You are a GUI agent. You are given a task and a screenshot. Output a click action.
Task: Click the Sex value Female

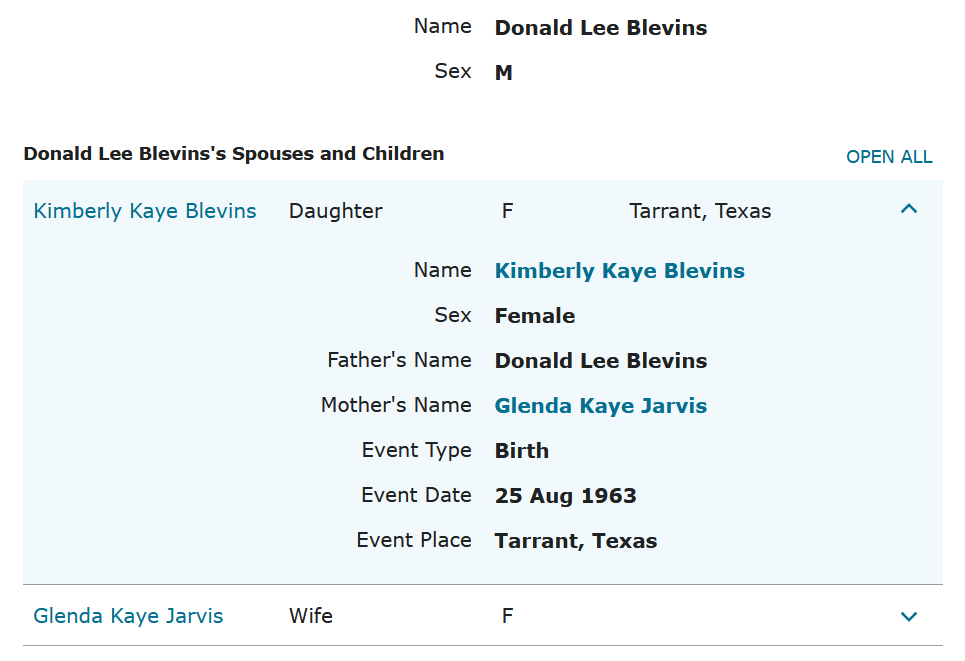[534, 316]
